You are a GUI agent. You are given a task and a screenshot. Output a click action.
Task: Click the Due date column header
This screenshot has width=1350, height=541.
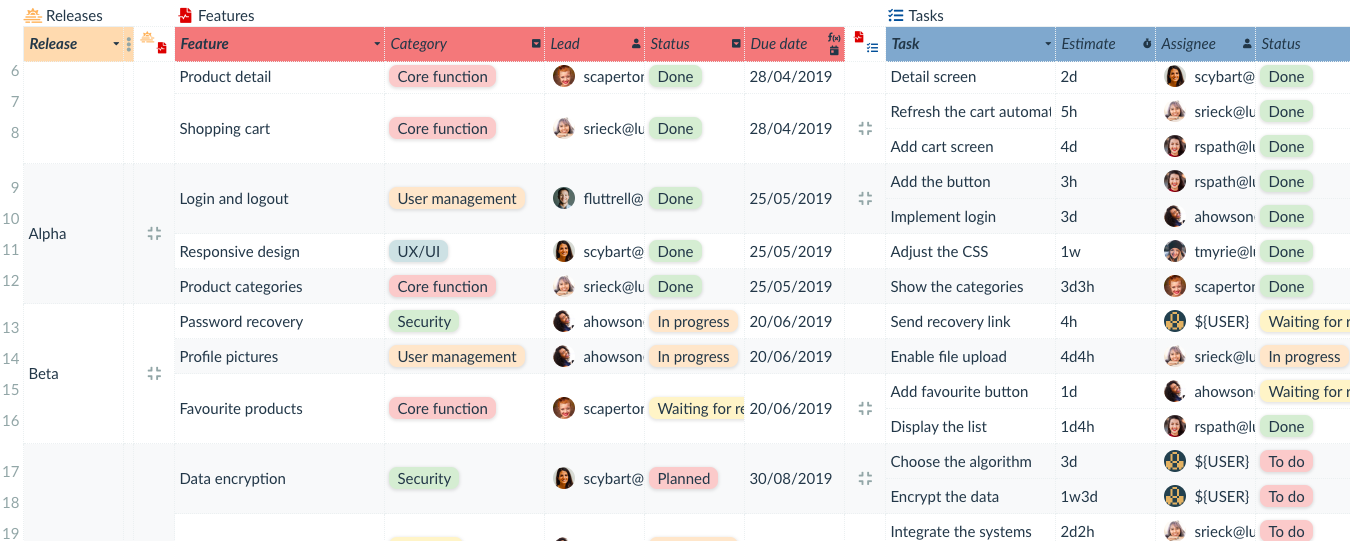coord(795,44)
